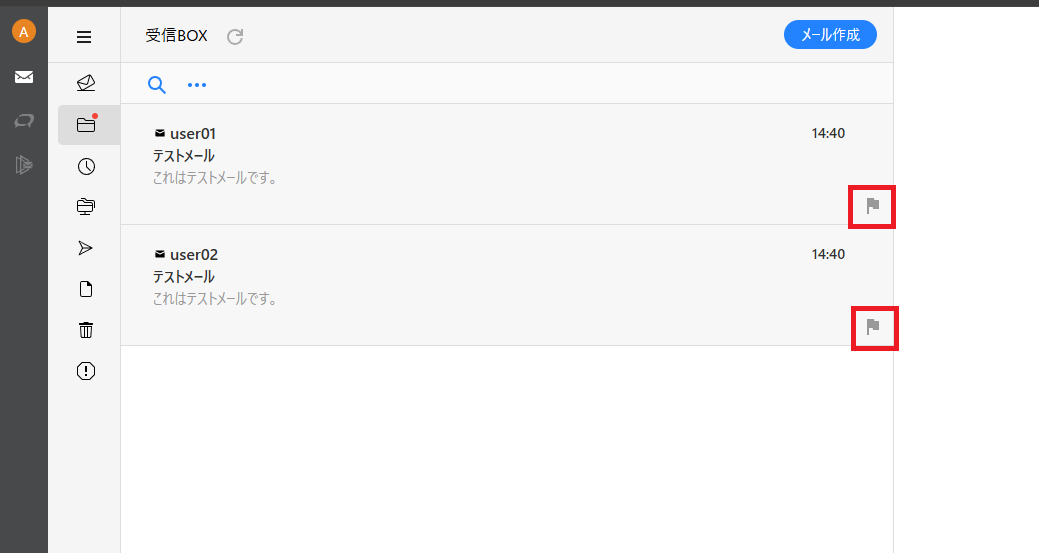1039x553 pixels.
Task: Select the inbox folder with red dot
Action: [x=87, y=125]
